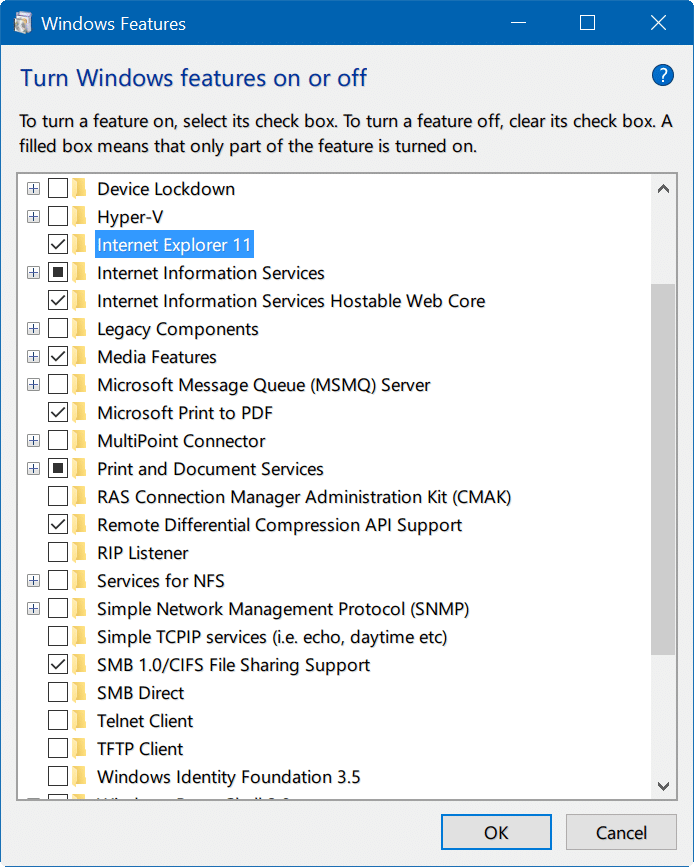Enable the Hyper-V checkbox

(x=58, y=217)
